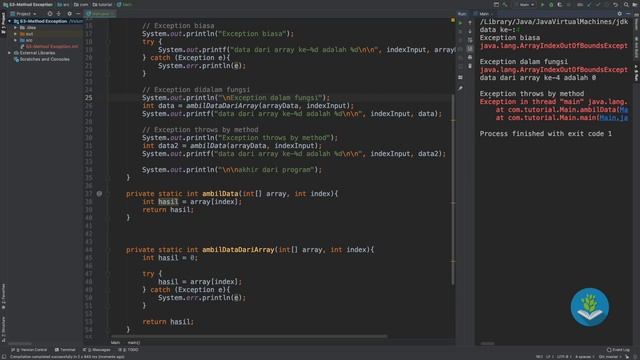The width and height of the screenshot is (640, 360).
Task: Toggle scroll-to-end icon in Run console
Action: [470, 49]
